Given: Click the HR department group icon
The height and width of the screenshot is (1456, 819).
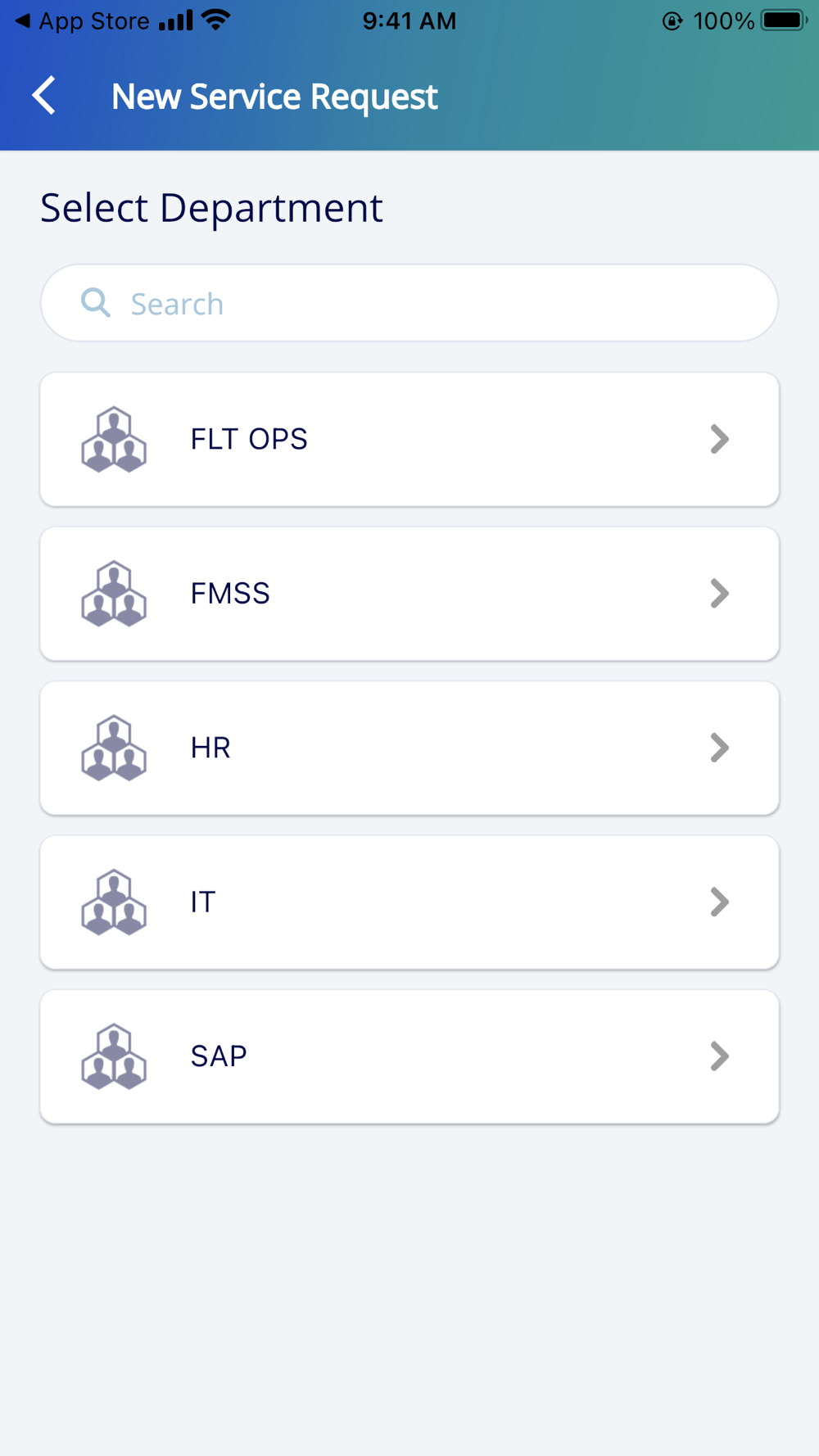Looking at the screenshot, I should click(114, 748).
